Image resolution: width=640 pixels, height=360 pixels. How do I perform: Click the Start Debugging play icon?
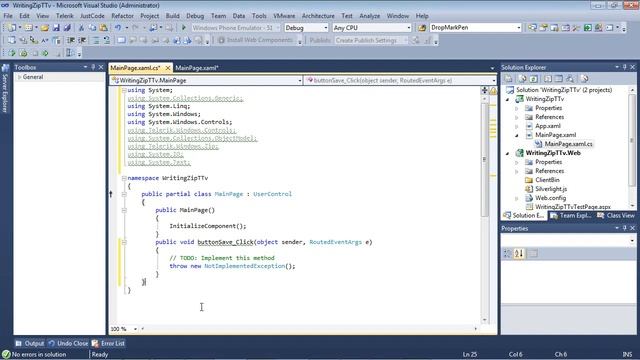click(184, 28)
